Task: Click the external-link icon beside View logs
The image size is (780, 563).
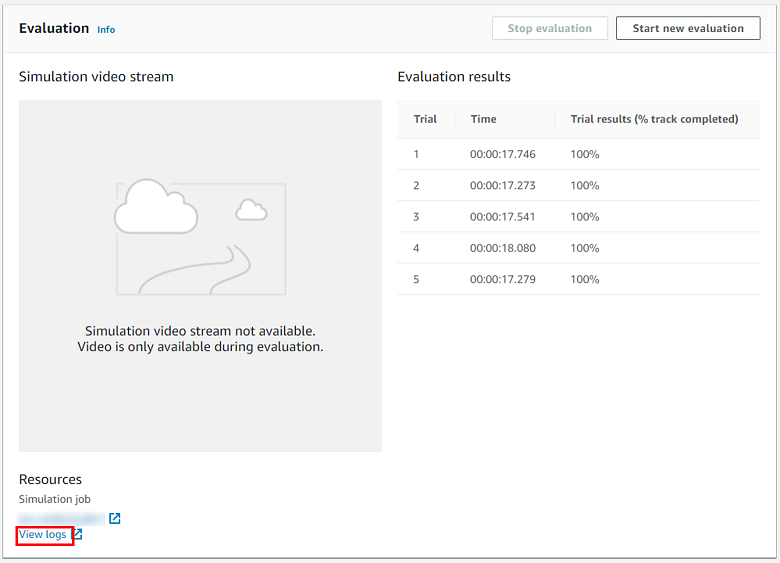Action: (78, 535)
